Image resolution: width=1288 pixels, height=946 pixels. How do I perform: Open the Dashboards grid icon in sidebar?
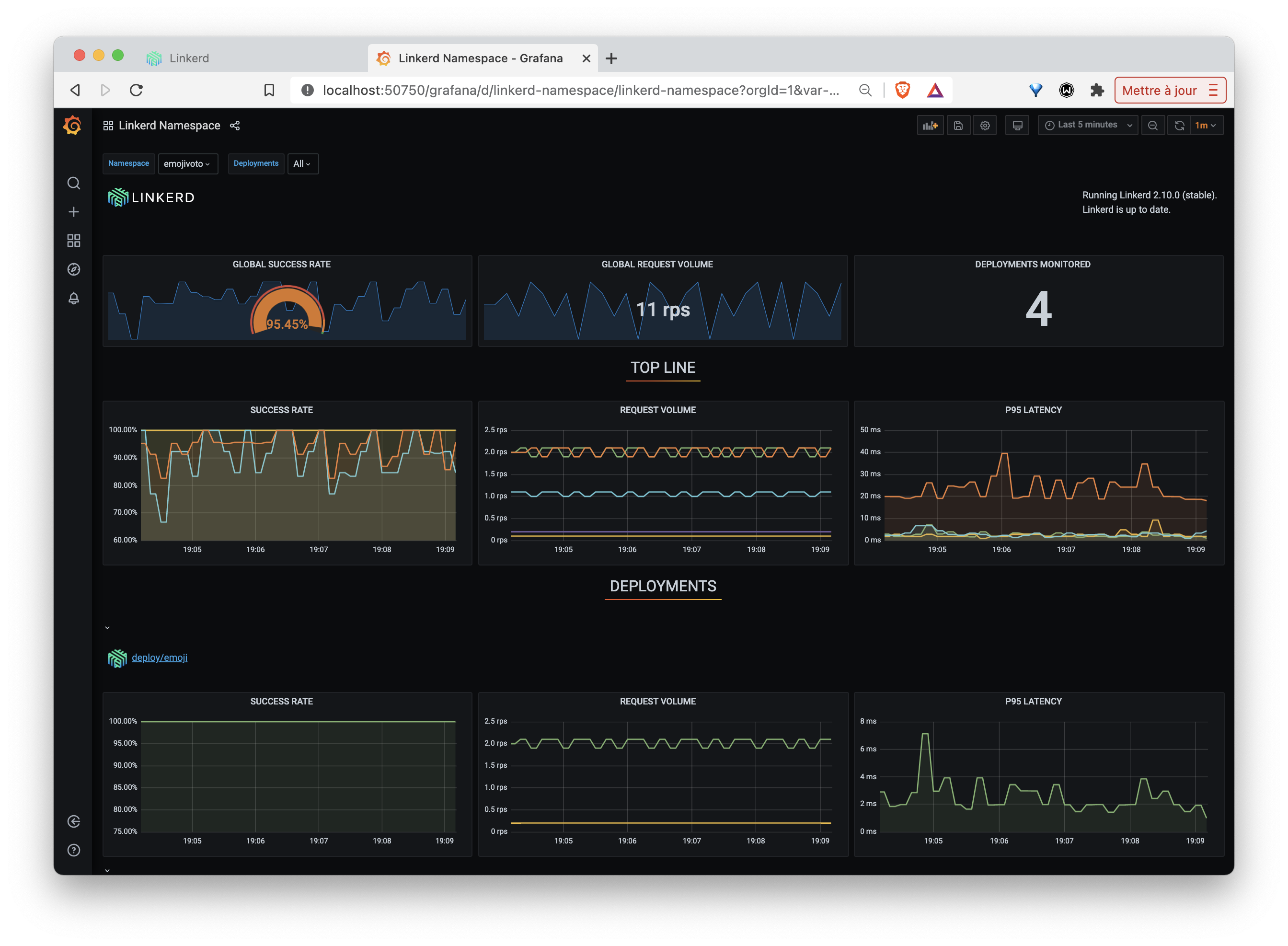[73, 241]
